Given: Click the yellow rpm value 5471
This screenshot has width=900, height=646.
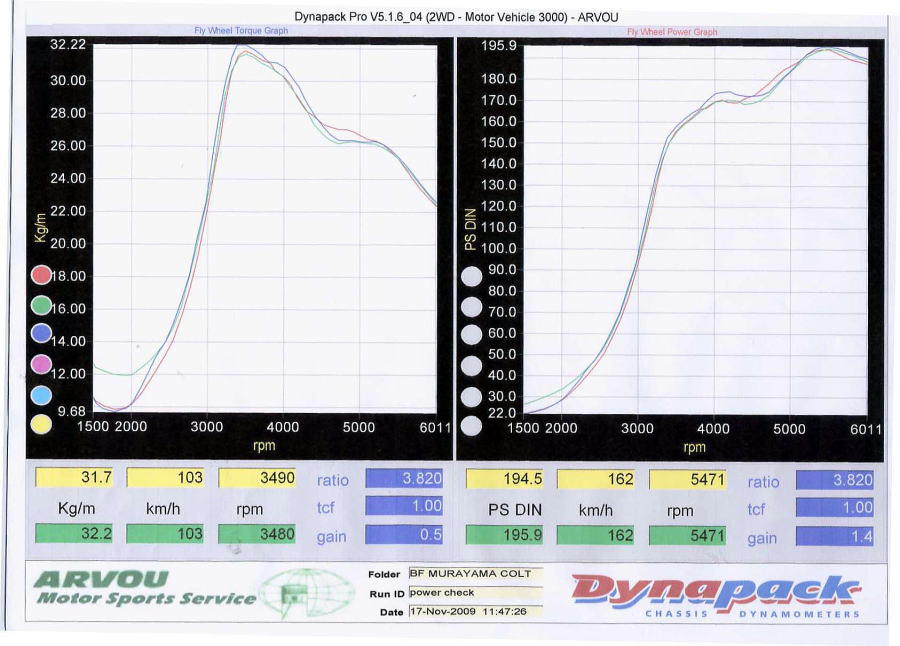Looking at the screenshot, I should [x=688, y=479].
